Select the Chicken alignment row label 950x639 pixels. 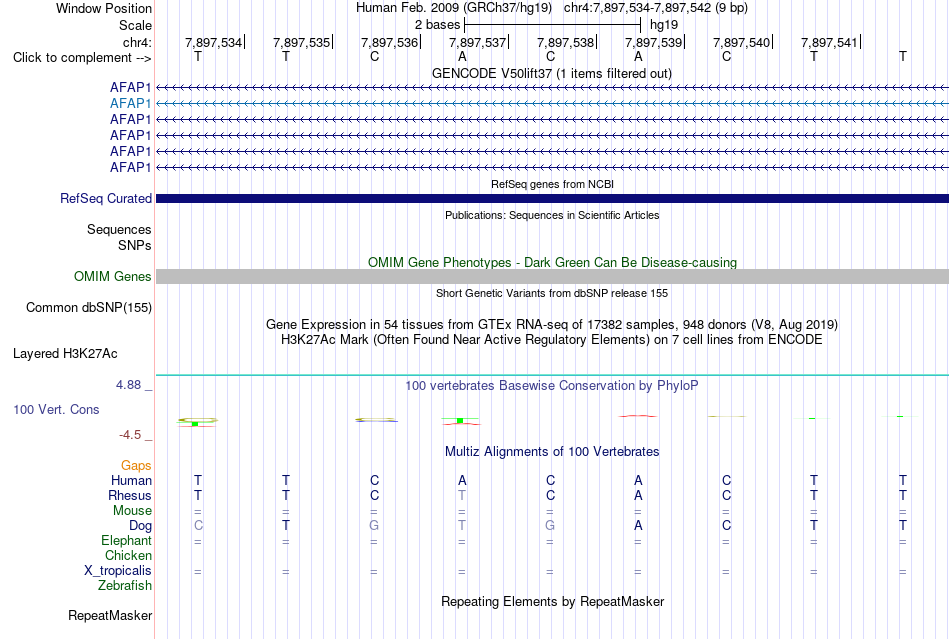pyautogui.click(x=128, y=555)
